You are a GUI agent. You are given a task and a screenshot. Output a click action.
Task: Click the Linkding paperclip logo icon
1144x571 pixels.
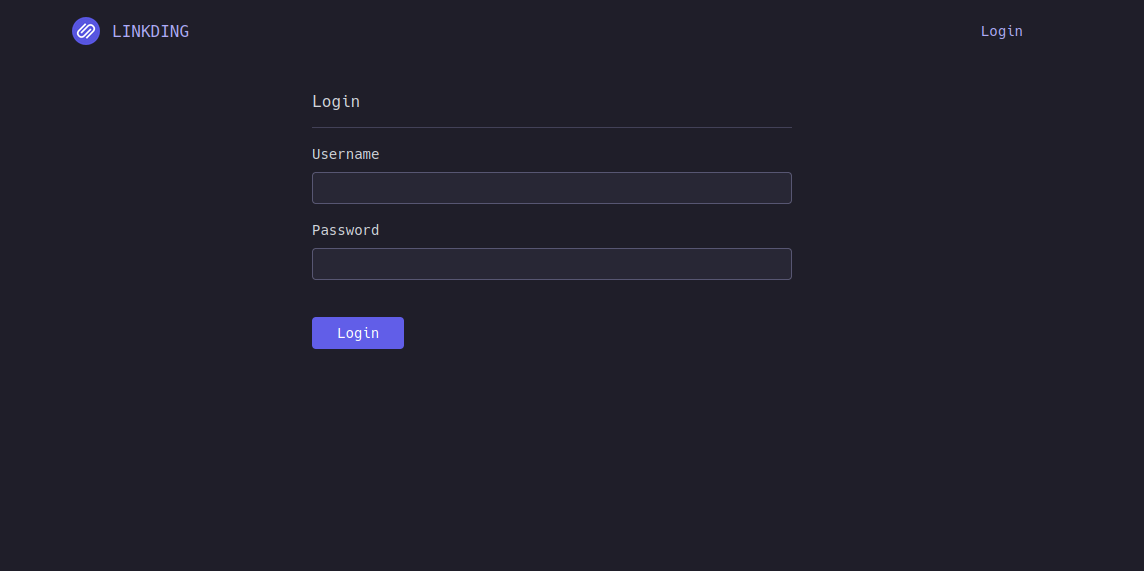pos(86,31)
